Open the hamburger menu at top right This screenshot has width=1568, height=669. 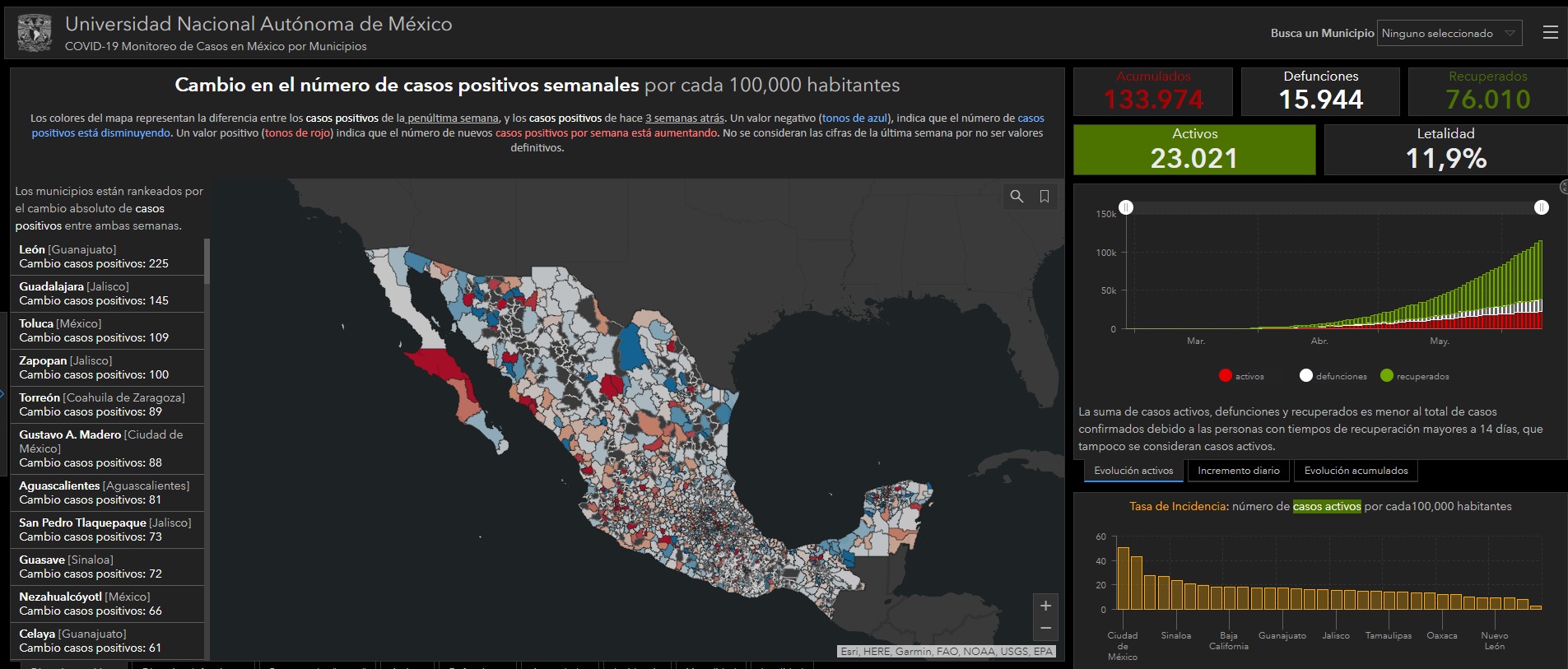click(x=1550, y=33)
